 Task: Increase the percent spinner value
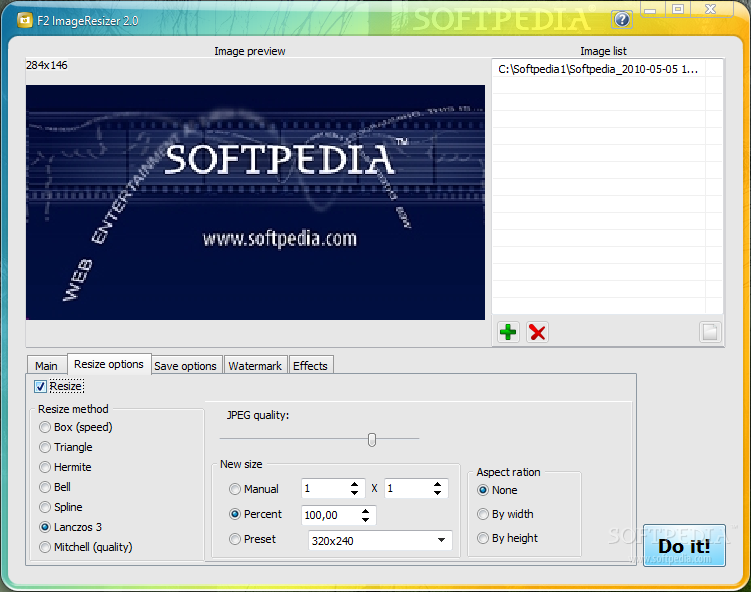tap(365, 511)
